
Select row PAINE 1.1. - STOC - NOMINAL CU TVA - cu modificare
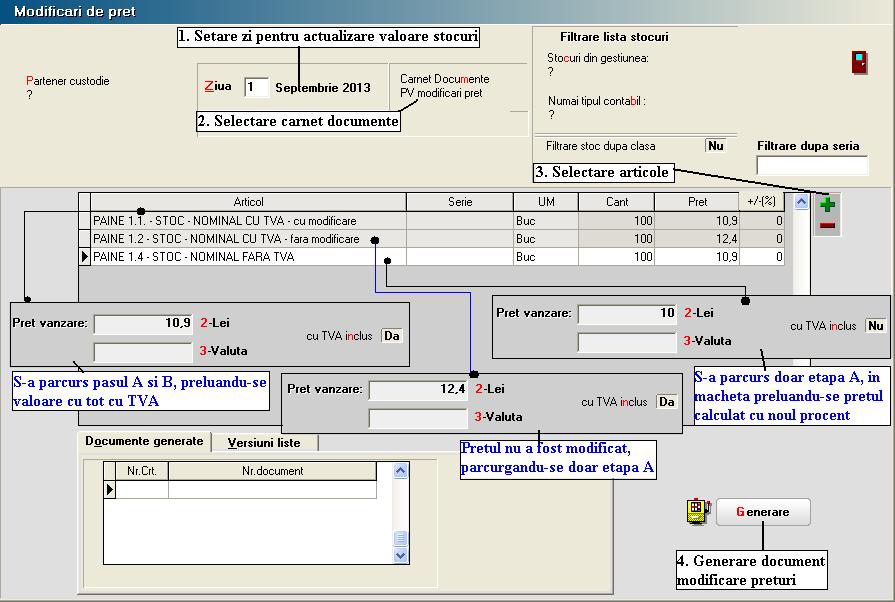(x=437, y=221)
